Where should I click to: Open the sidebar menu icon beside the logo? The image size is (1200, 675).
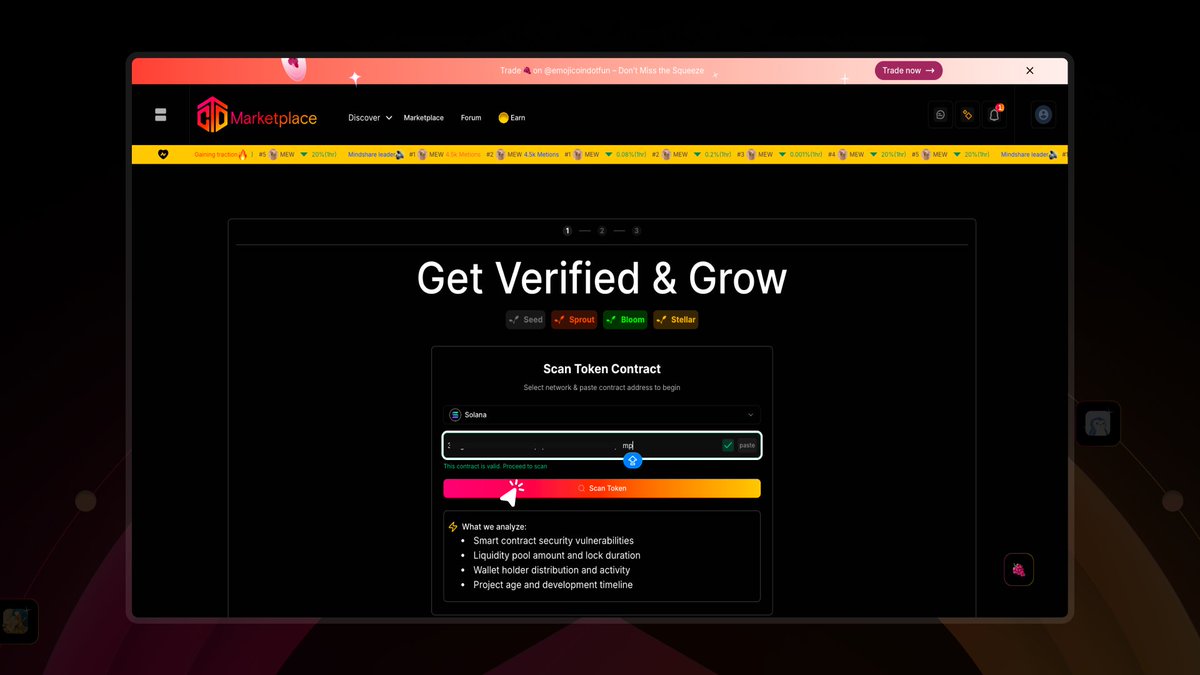[x=160, y=115]
